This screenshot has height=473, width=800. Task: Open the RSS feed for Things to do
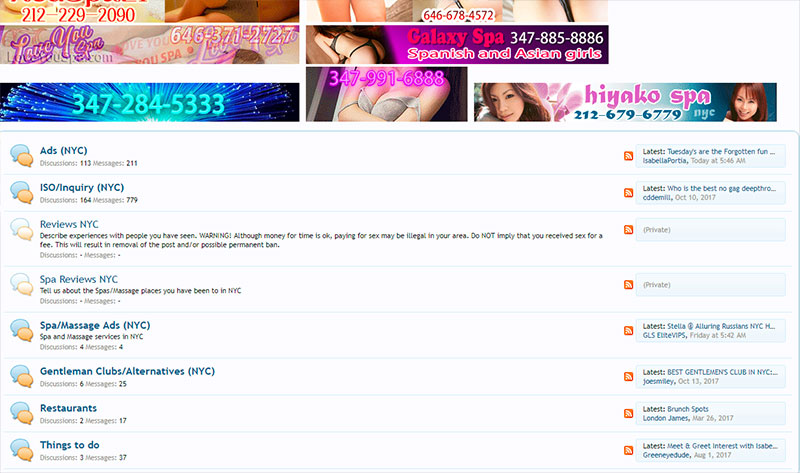pyautogui.click(x=628, y=450)
